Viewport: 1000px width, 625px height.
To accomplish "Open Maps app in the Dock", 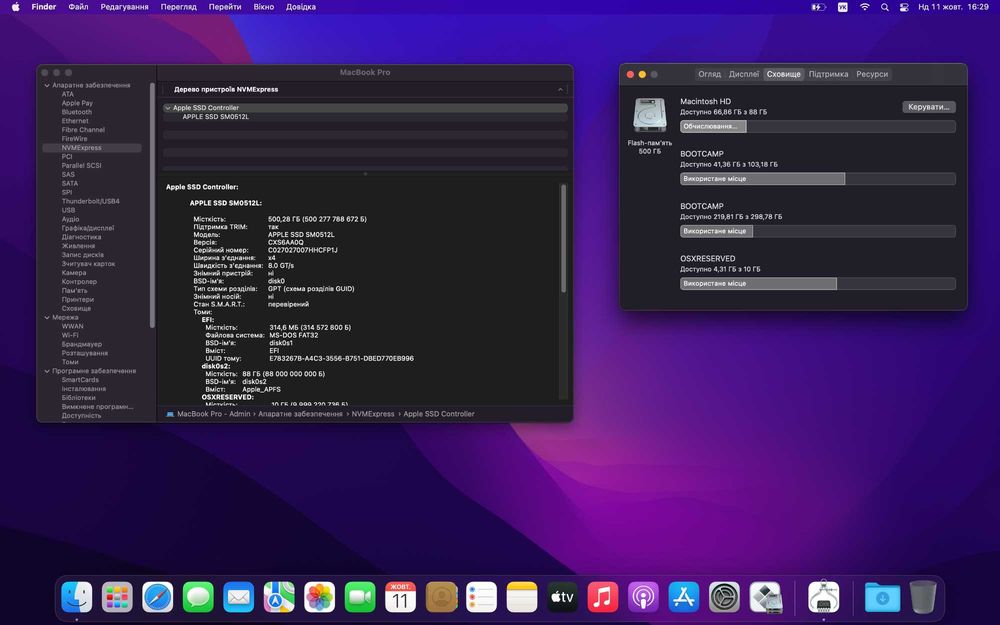I will point(279,598).
